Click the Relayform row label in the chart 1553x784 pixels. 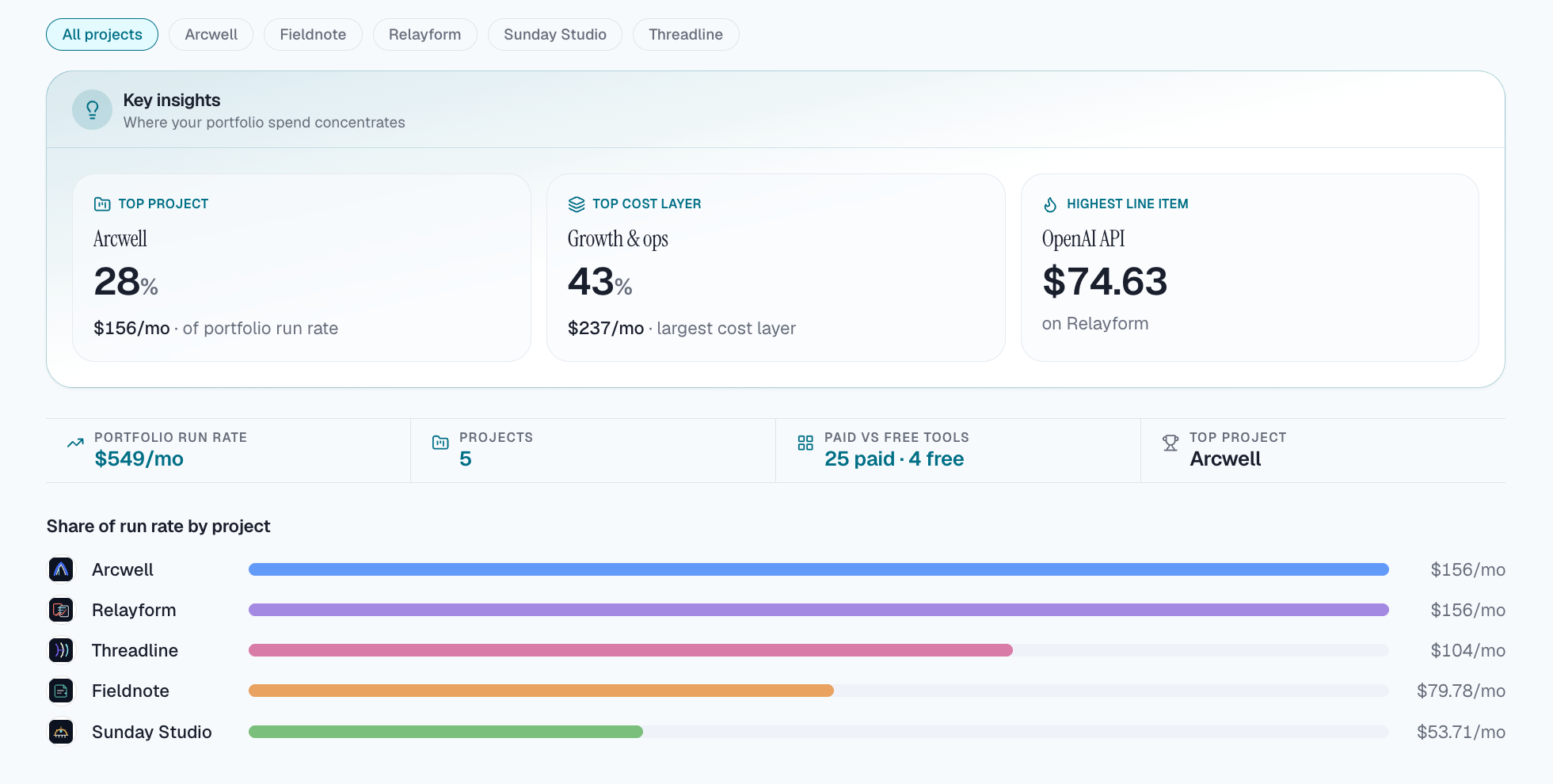(134, 610)
